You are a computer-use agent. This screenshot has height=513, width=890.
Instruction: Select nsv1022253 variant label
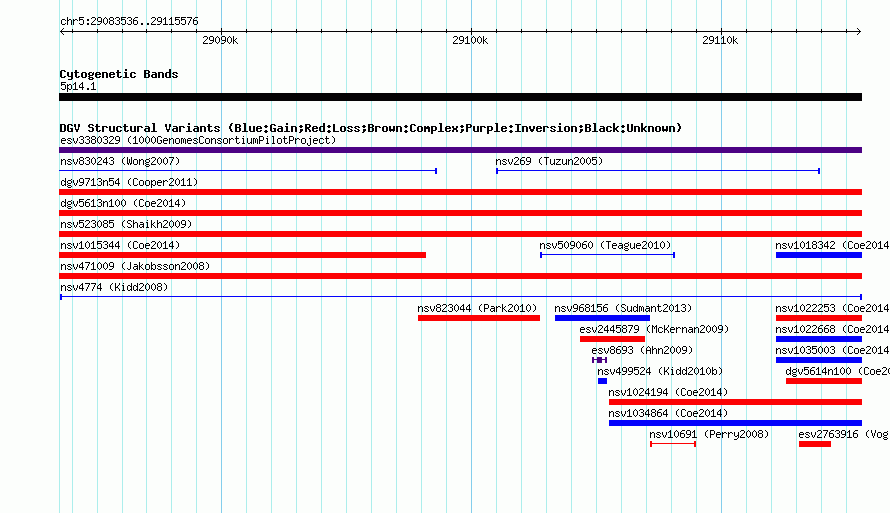click(832, 308)
